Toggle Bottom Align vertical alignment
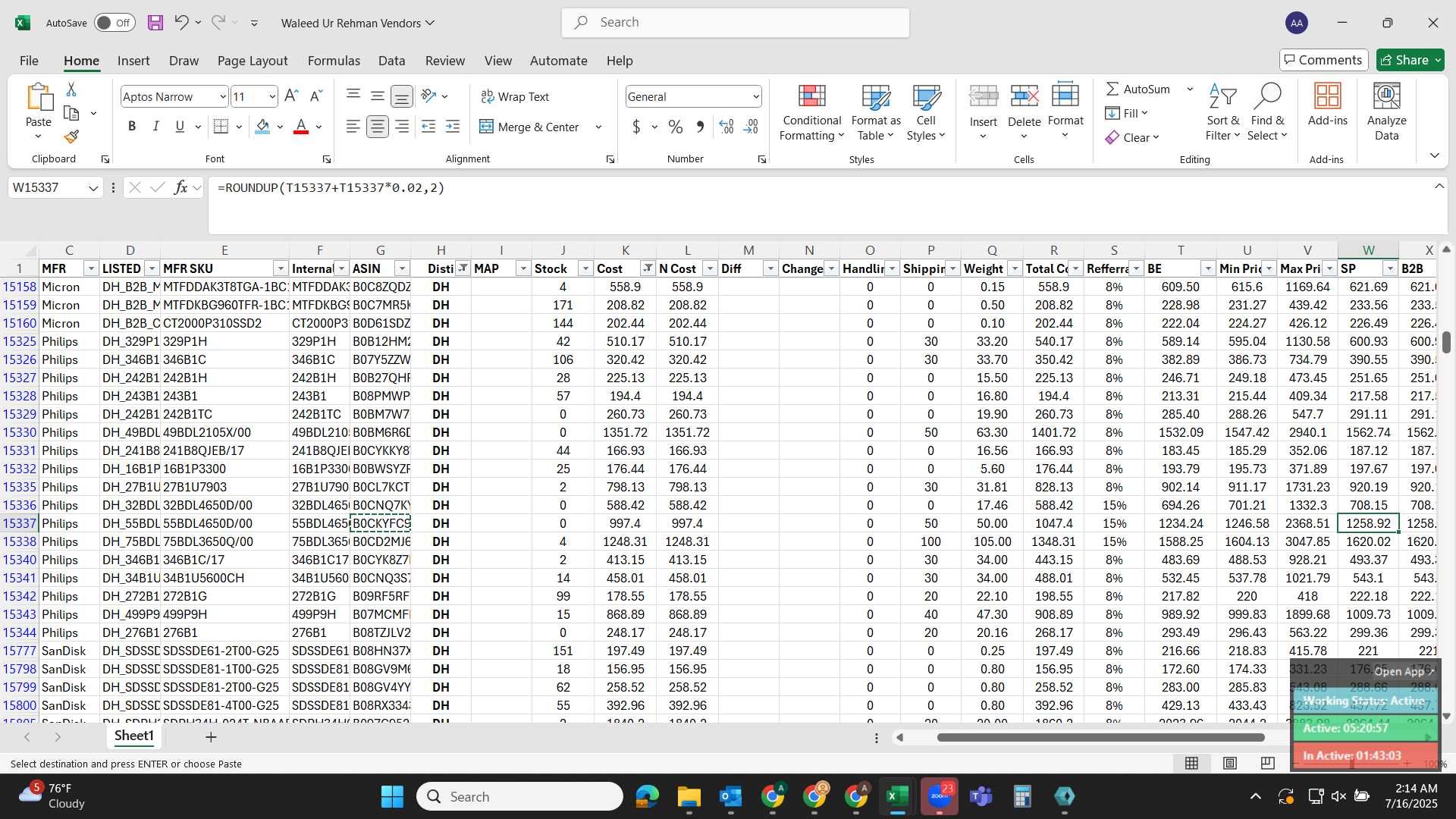 click(401, 96)
